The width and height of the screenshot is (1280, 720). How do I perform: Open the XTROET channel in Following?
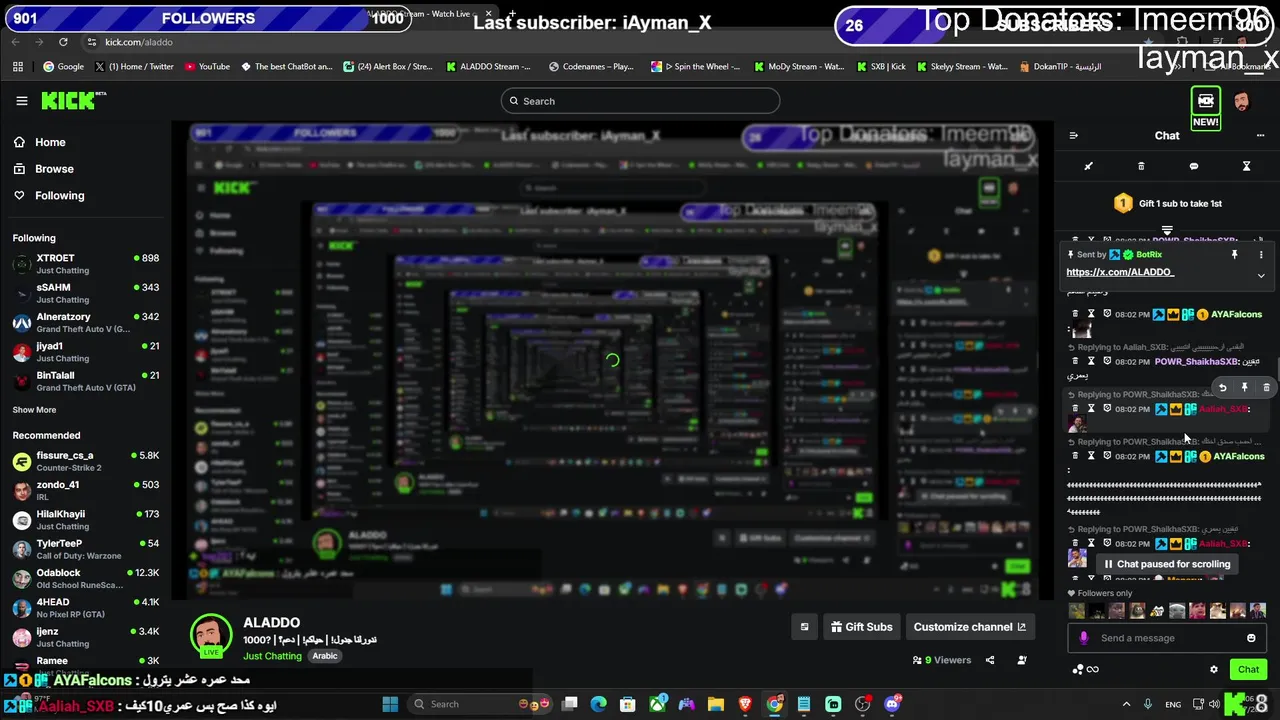tap(85, 264)
